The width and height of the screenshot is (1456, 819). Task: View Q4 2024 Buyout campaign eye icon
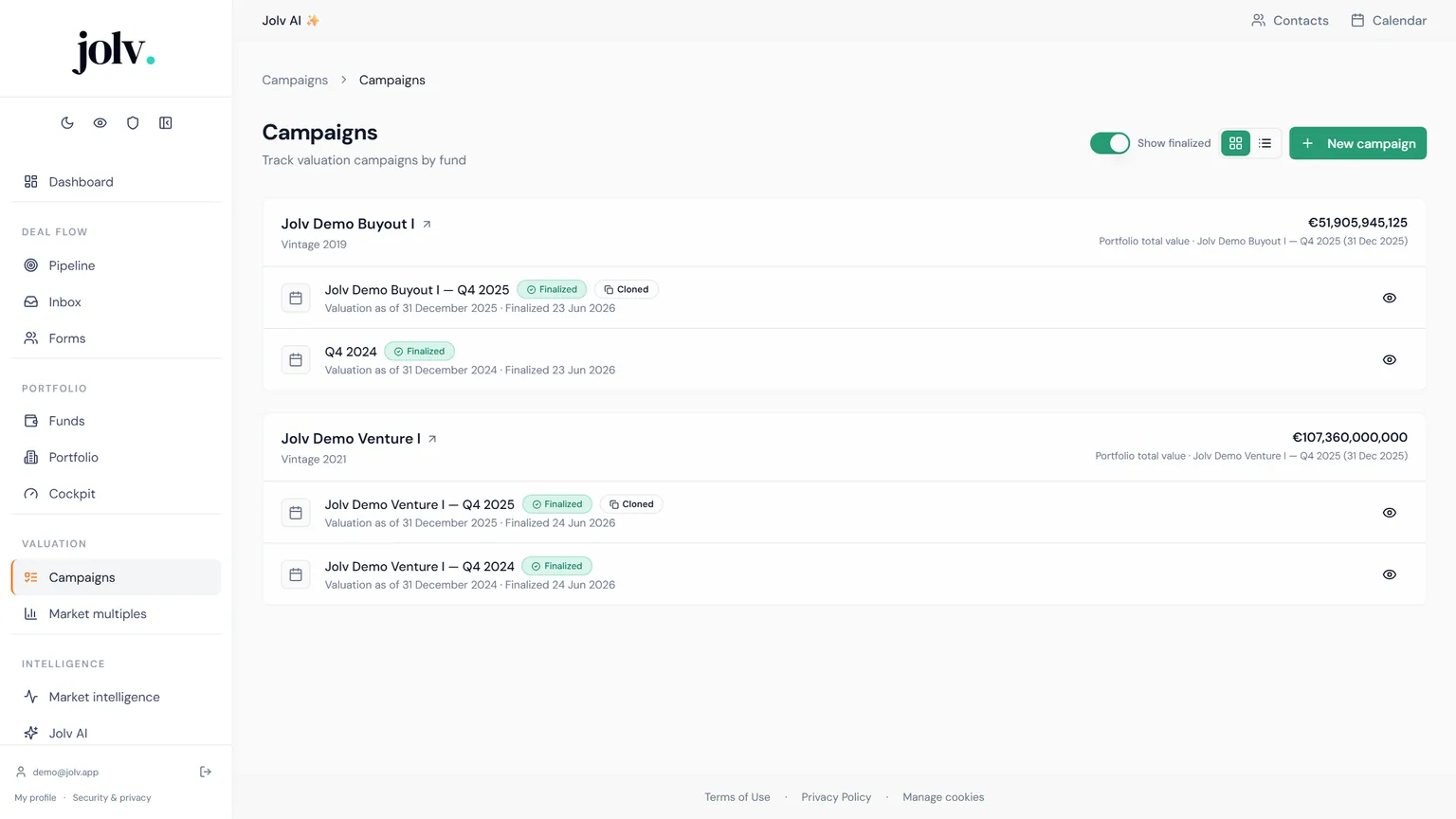(x=1389, y=360)
